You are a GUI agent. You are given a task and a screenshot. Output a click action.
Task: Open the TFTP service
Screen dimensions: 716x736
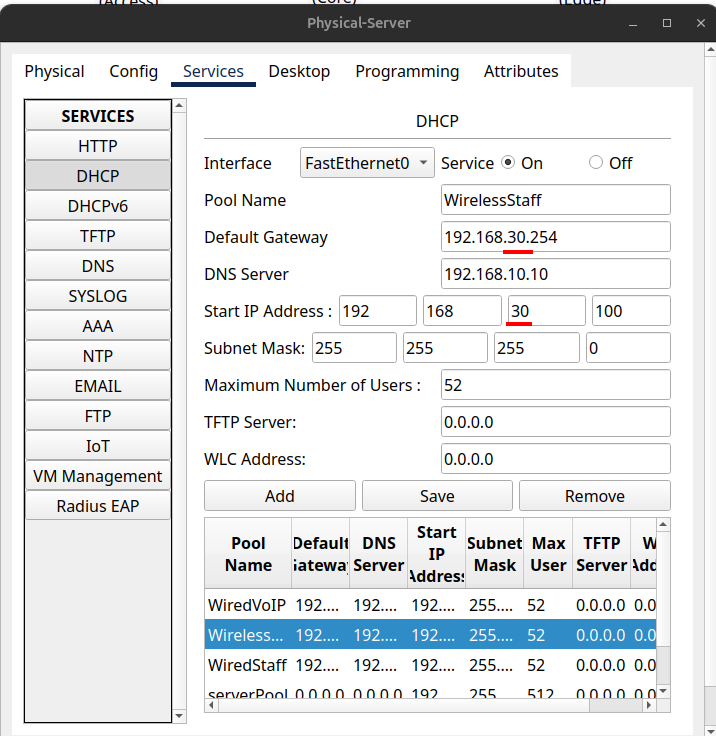(x=98, y=236)
